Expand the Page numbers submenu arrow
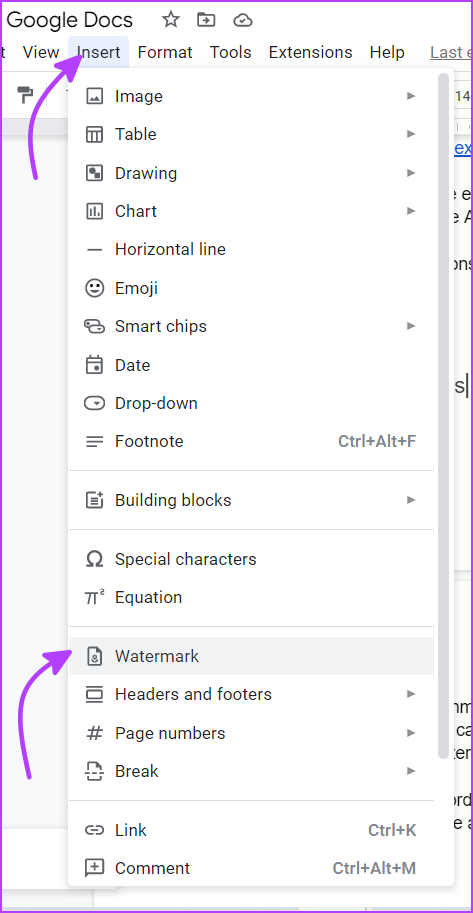473x913 pixels. (x=411, y=732)
